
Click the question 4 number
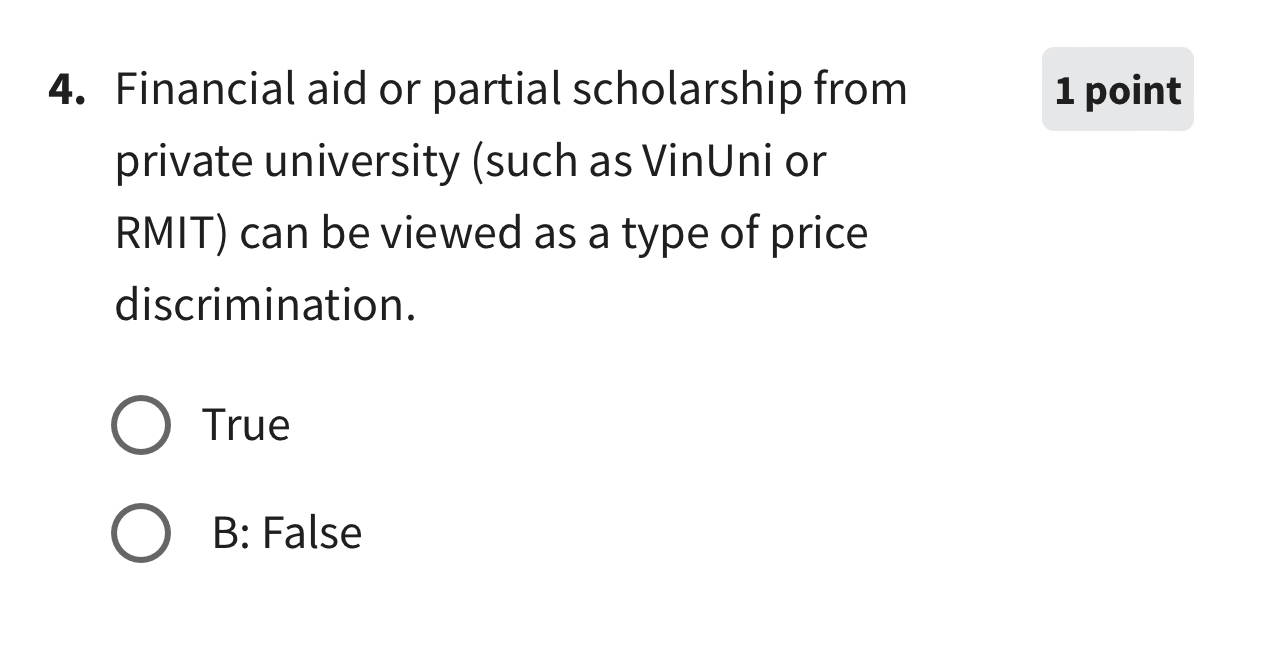[64, 88]
